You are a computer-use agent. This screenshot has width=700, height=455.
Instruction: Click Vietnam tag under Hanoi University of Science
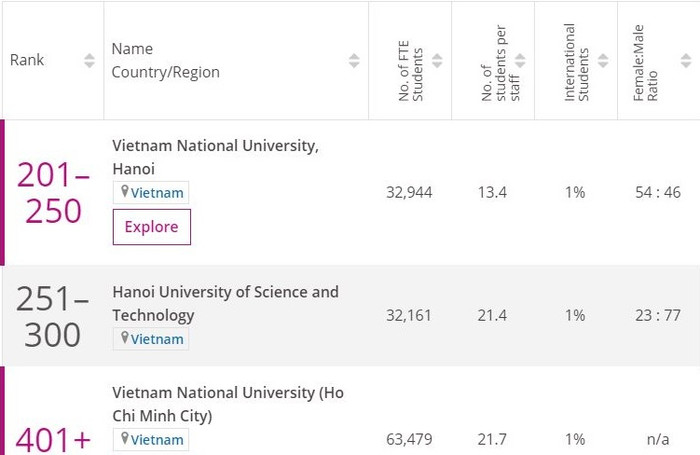(x=158, y=339)
